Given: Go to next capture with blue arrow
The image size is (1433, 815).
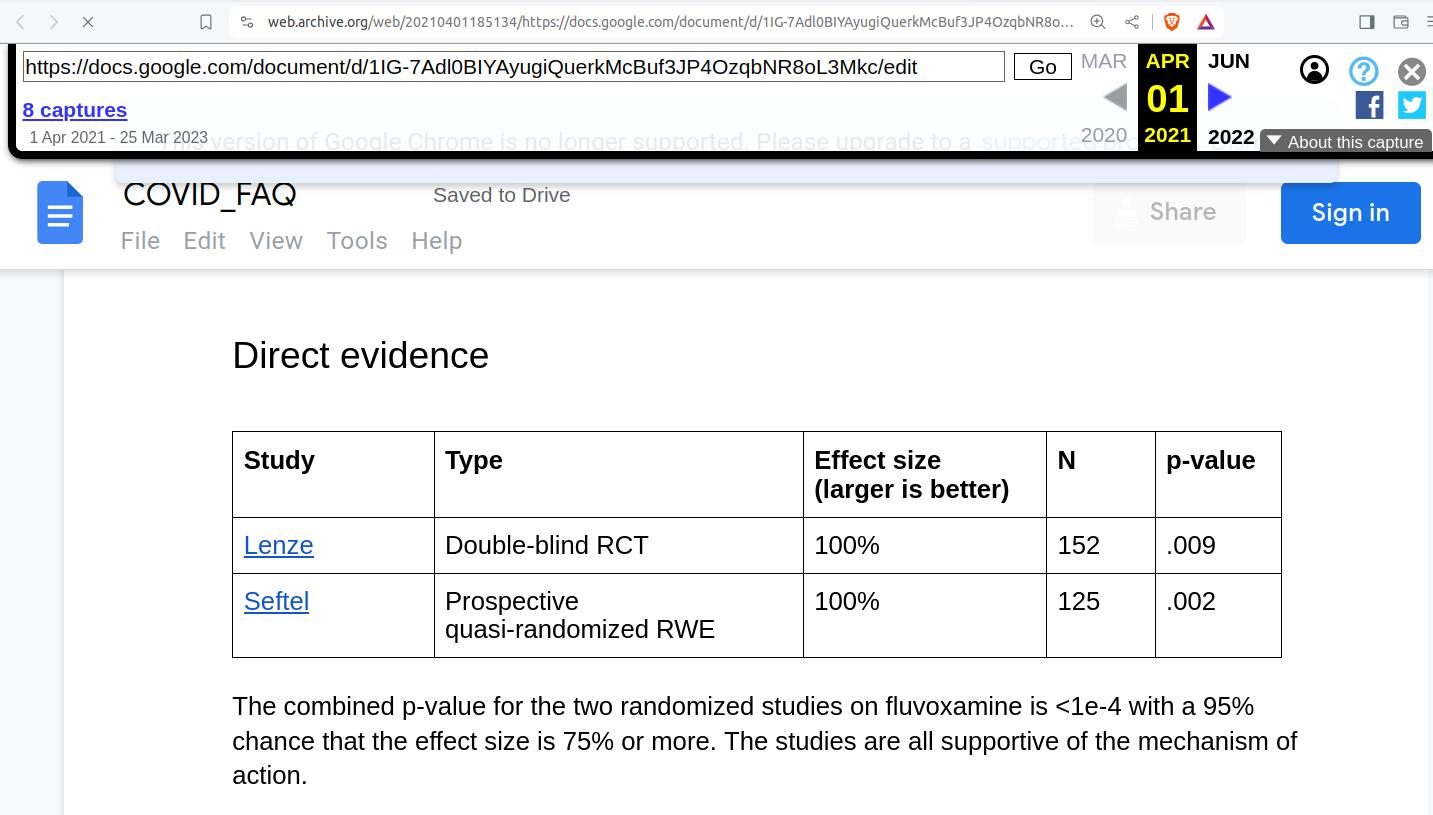Looking at the screenshot, I should click(x=1219, y=98).
